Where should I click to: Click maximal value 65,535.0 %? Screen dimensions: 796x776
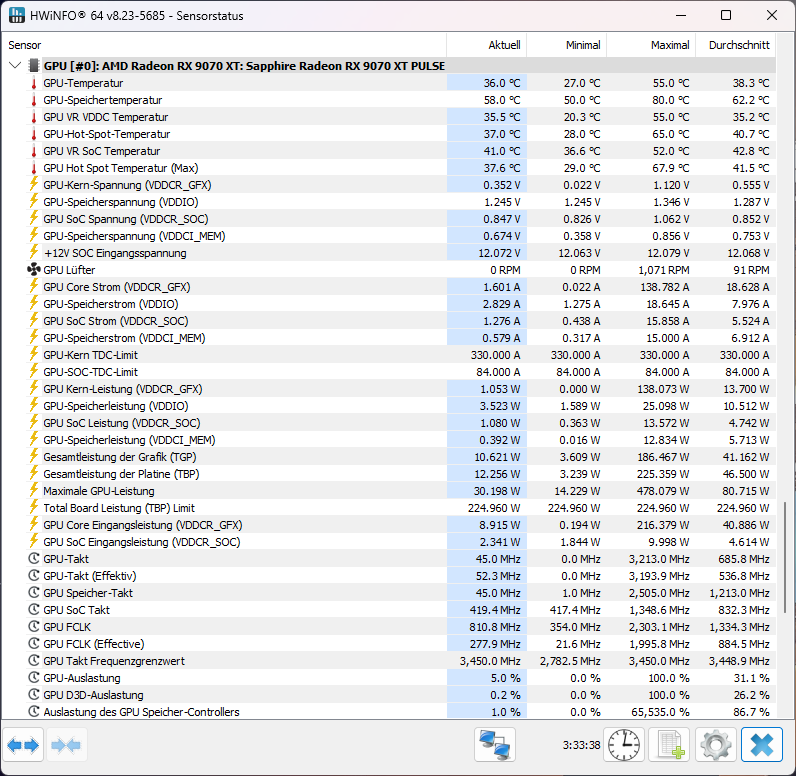point(660,712)
